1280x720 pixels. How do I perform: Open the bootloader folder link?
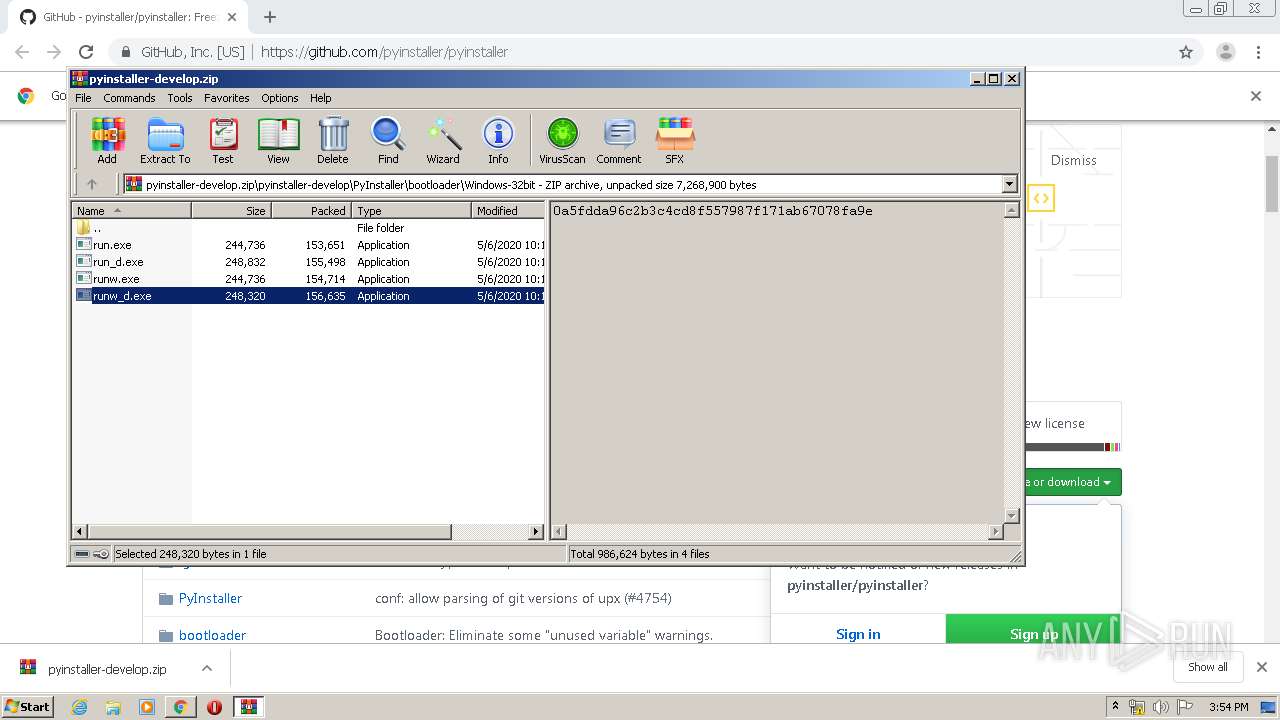[212, 635]
